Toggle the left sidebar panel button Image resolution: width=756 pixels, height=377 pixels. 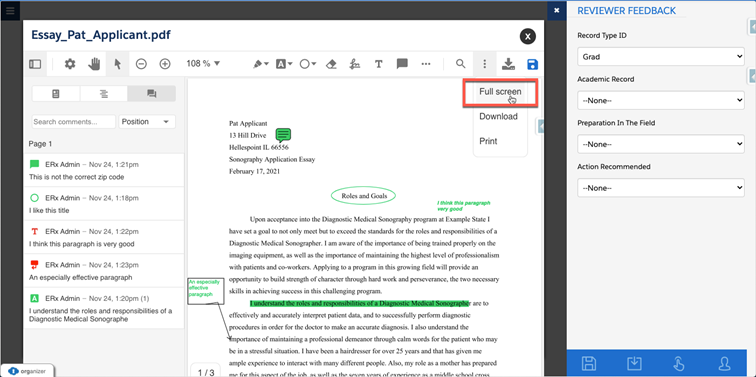pos(35,64)
